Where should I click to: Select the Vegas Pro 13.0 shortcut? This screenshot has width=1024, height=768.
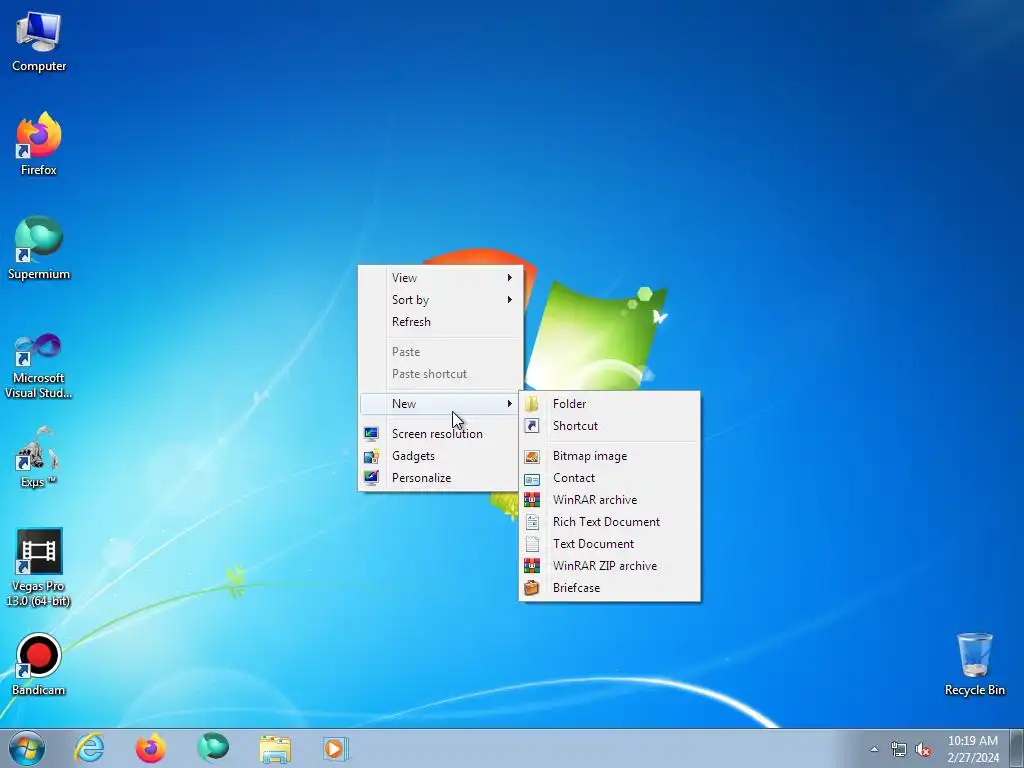pos(39,568)
